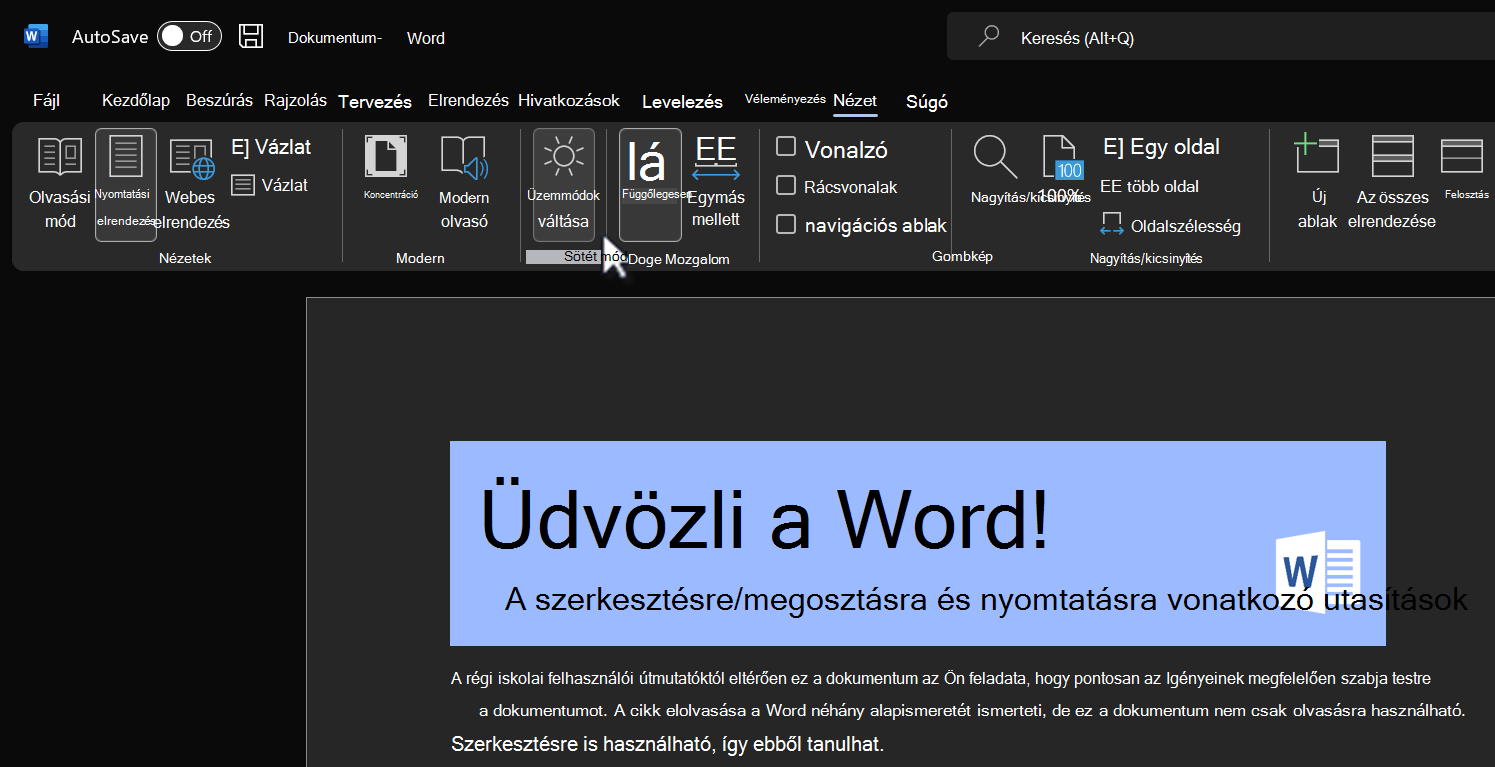Open an Új ablak window

[1317, 182]
